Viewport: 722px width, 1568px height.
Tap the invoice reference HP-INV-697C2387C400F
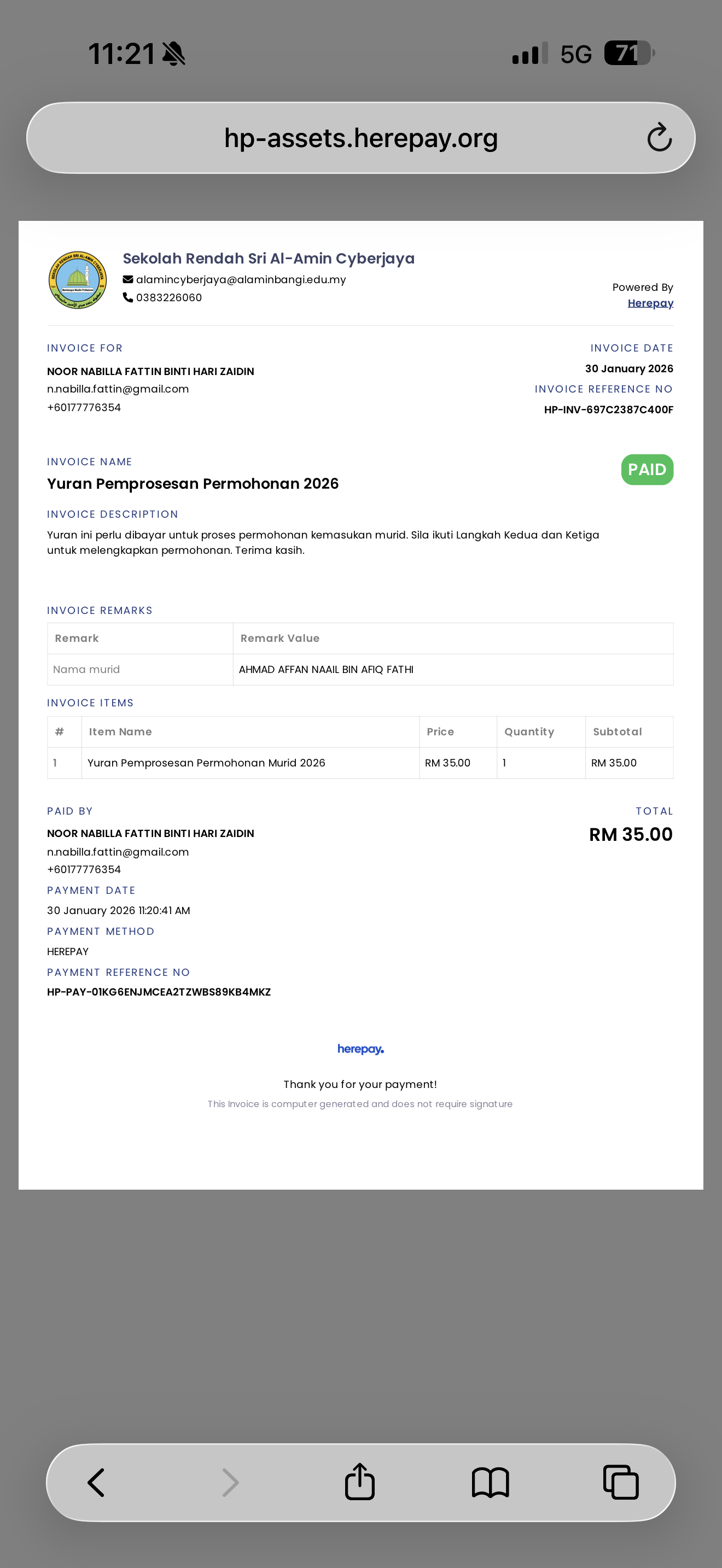[608, 409]
